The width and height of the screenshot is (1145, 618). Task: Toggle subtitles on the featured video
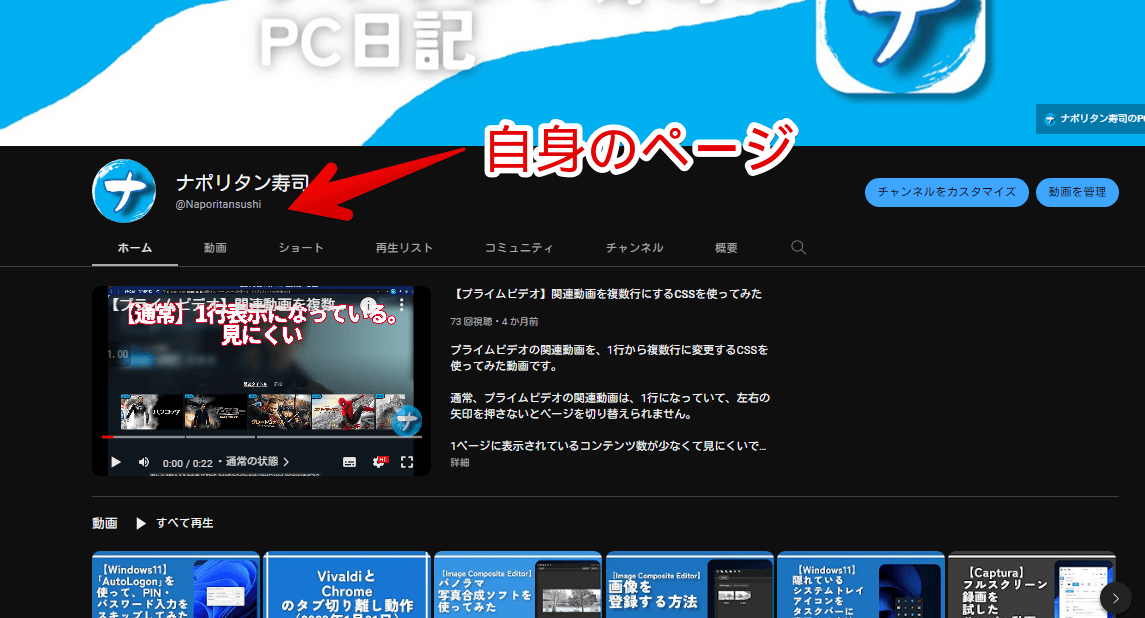[350, 462]
